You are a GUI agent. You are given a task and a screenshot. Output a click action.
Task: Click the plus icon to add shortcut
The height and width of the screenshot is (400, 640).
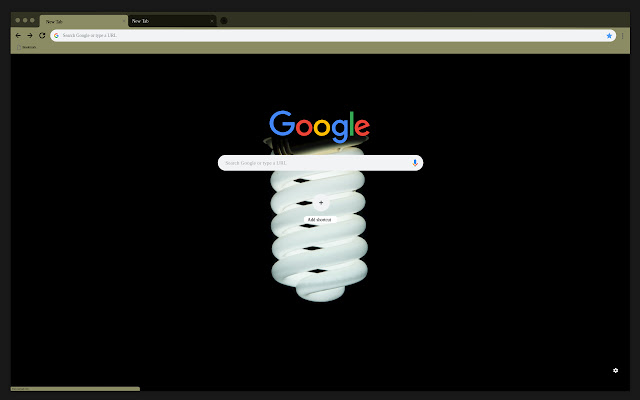[x=321, y=203]
